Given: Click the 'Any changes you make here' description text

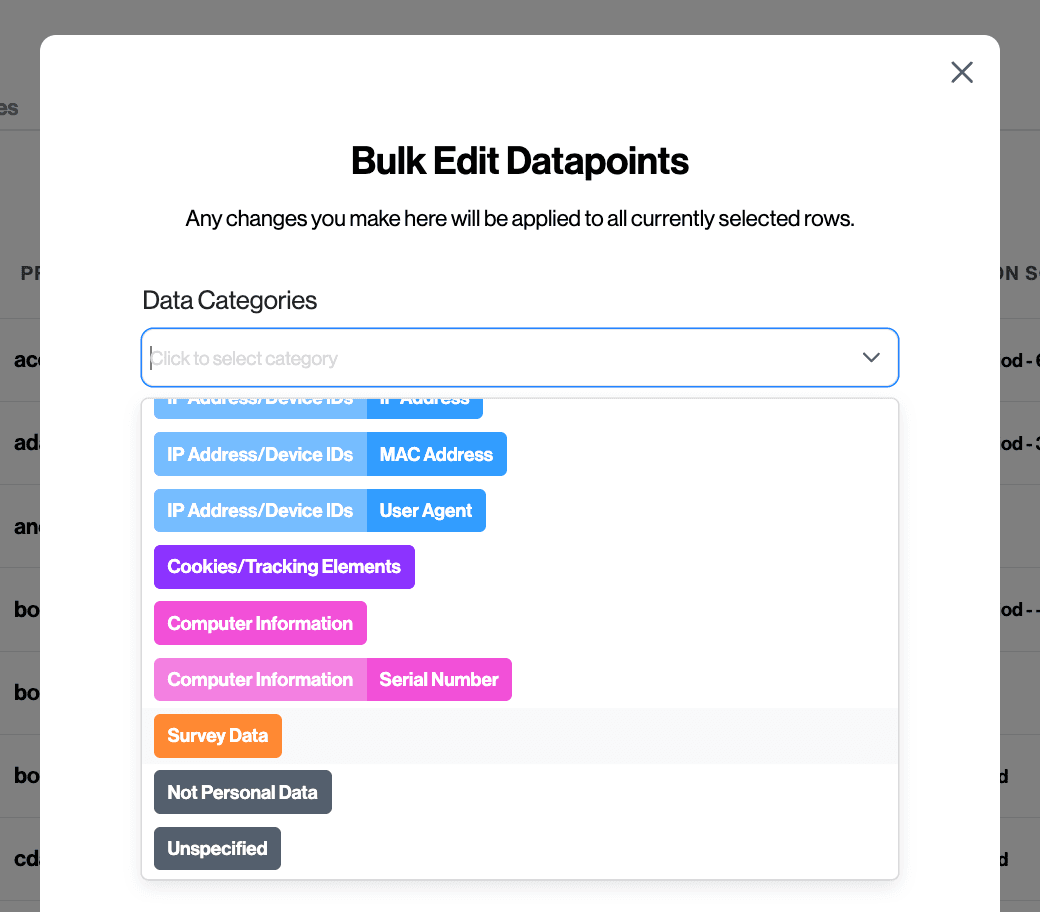Looking at the screenshot, I should click(520, 219).
